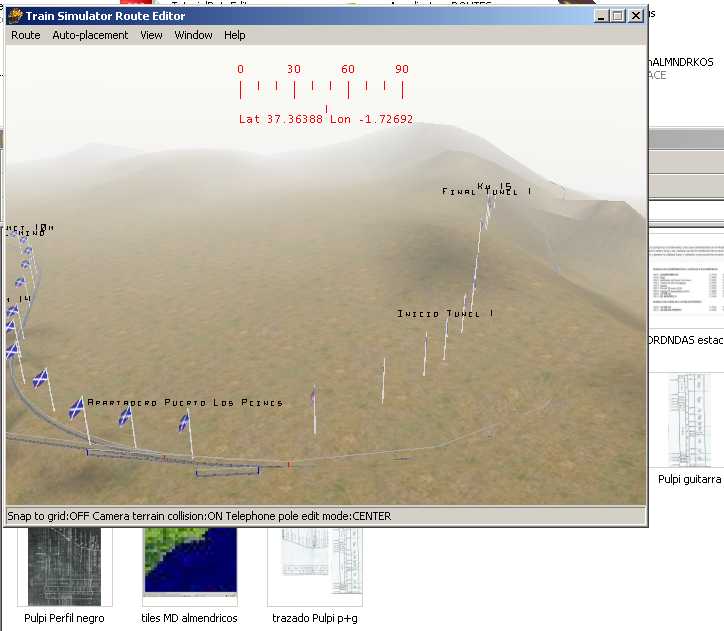Close the Route Editor window

tap(636, 16)
